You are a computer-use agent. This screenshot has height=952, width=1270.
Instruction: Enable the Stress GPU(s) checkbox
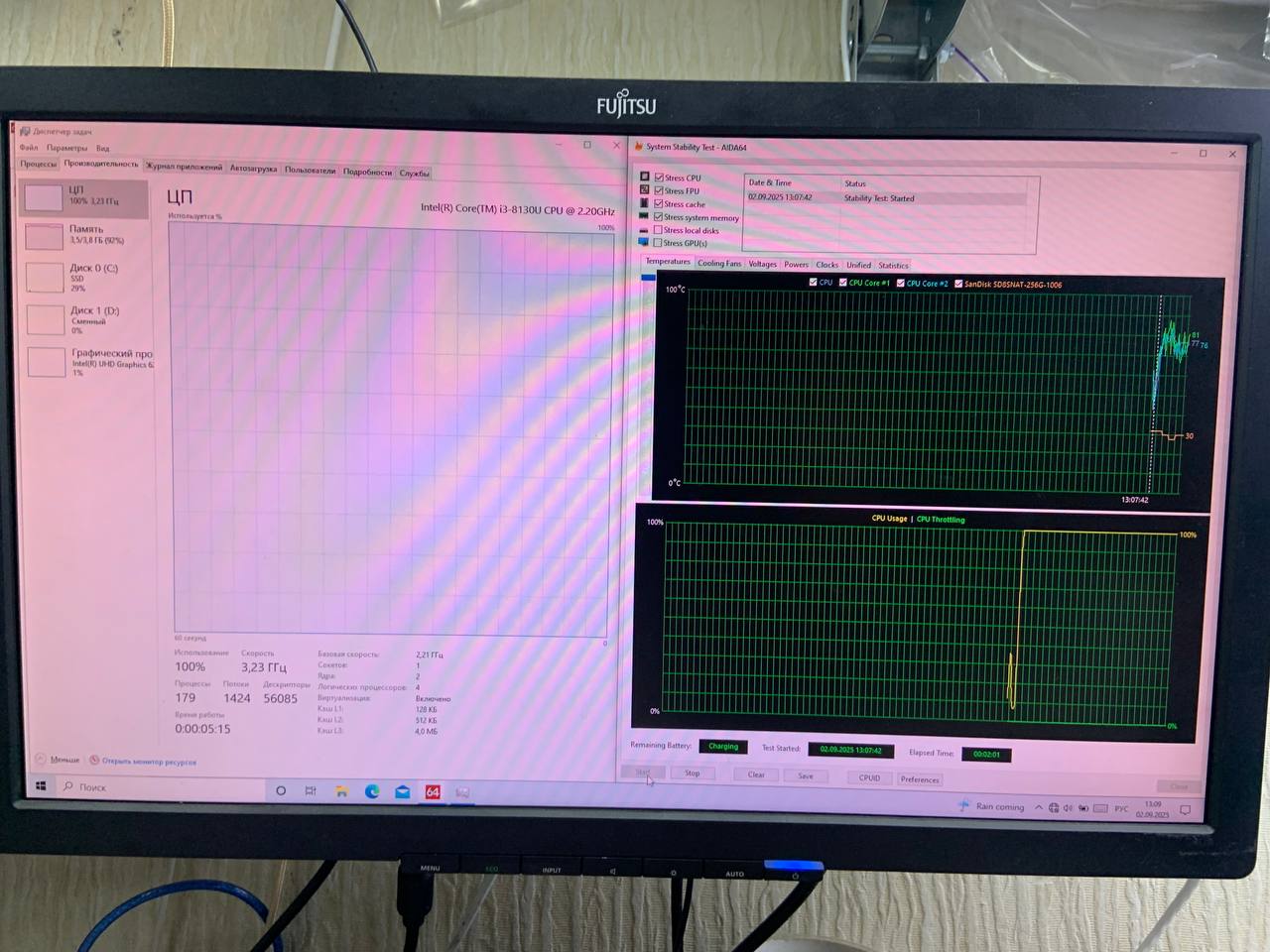click(658, 243)
